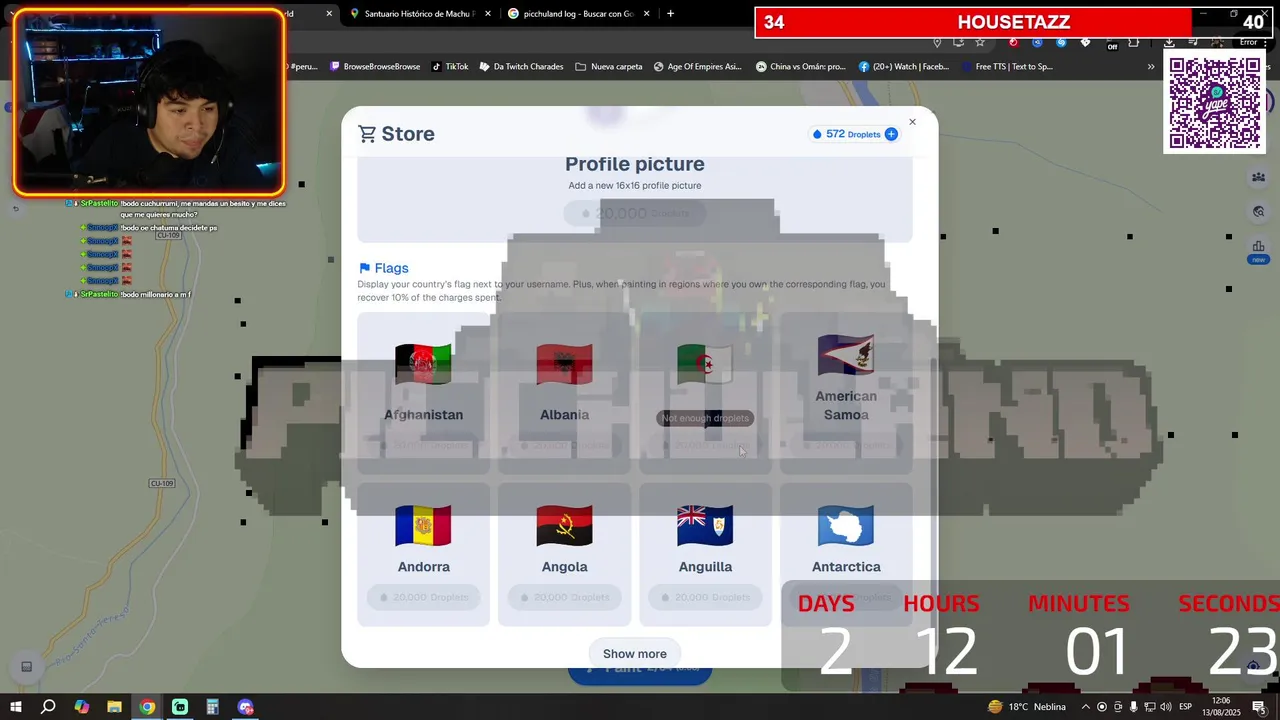Click the sidebar icon at bottom left
Image resolution: width=1280 pixels, height=720 pixels.
[x=27, y=667]
